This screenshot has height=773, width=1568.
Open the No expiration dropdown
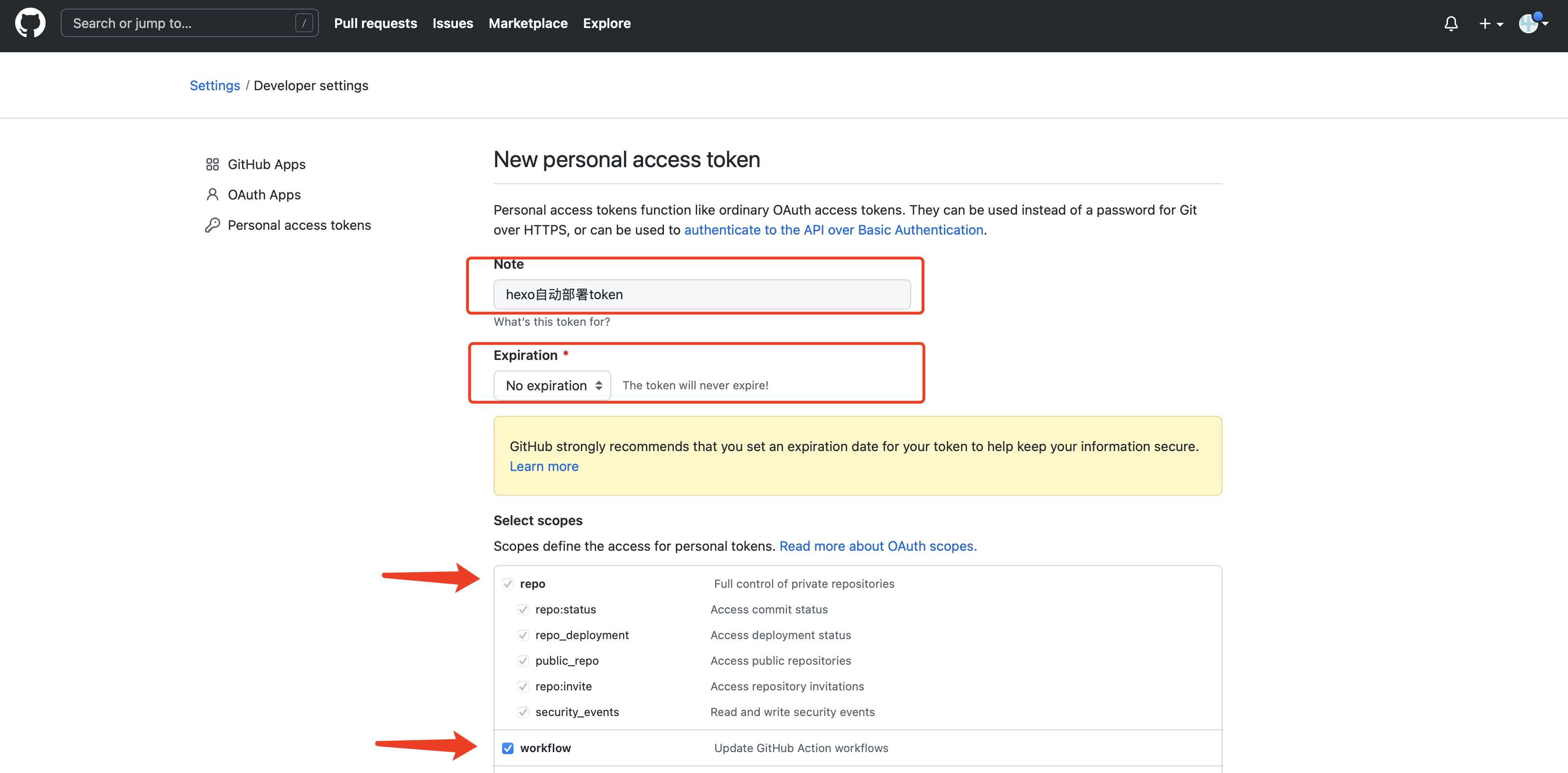click(551, 386)
